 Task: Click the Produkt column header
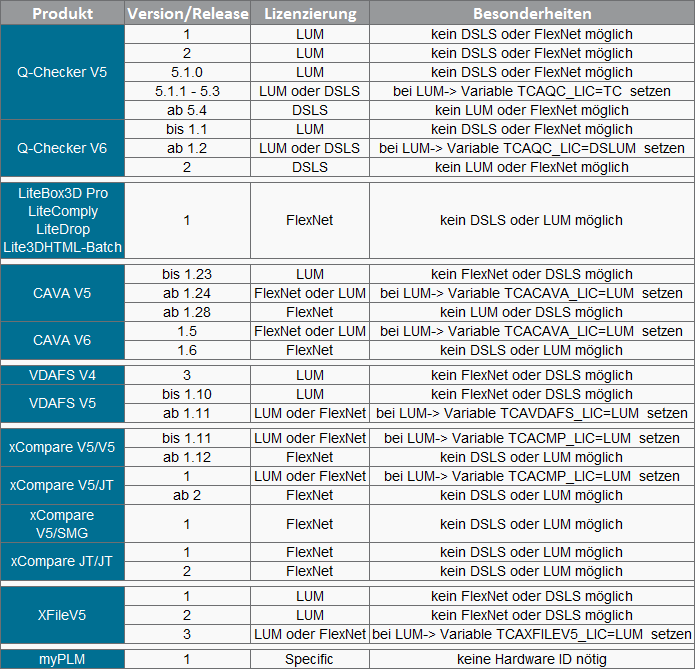pos(62,13)
